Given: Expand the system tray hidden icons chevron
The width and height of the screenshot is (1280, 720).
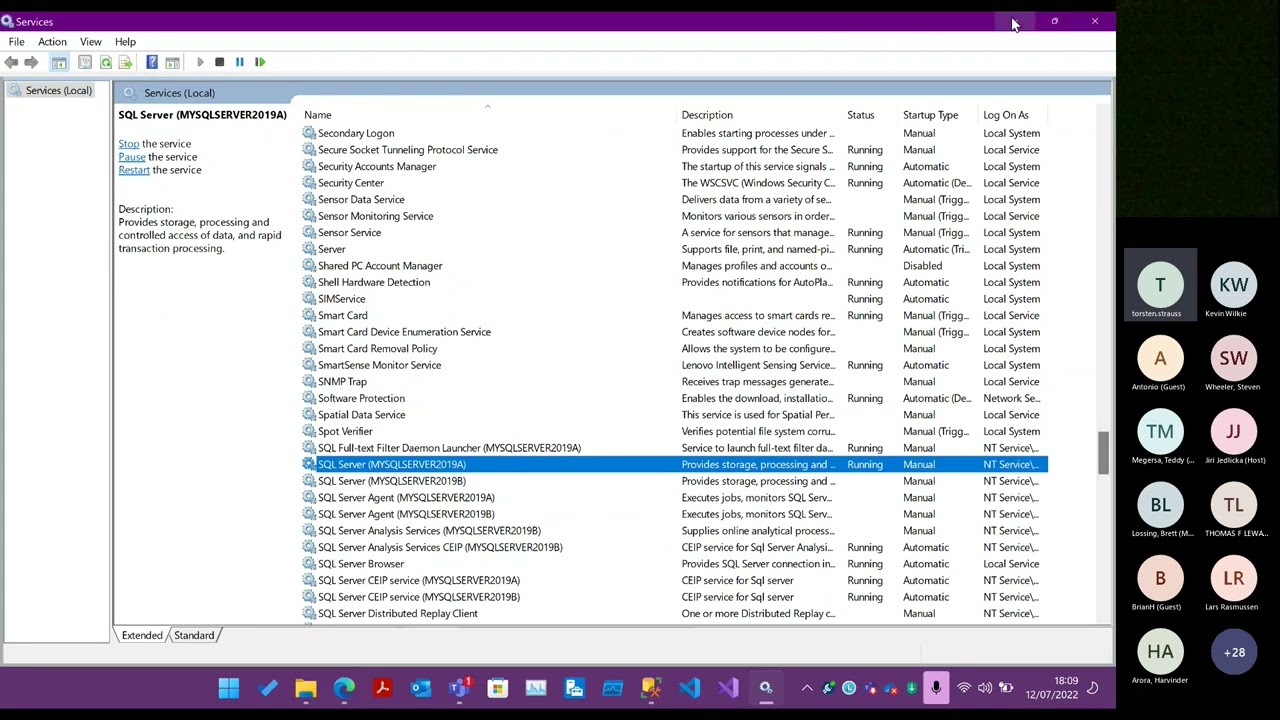Looking at the screenshot, I should 807,688.
